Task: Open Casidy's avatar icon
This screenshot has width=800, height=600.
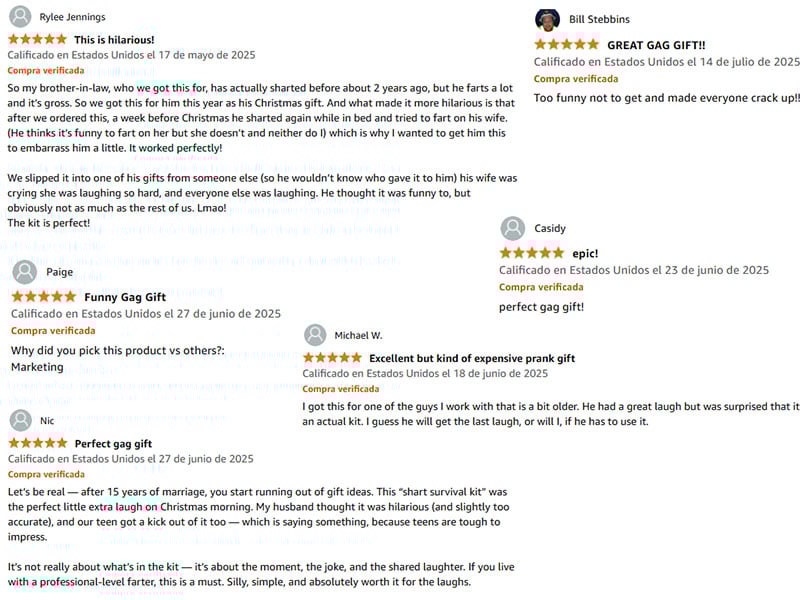Action: 512,229
